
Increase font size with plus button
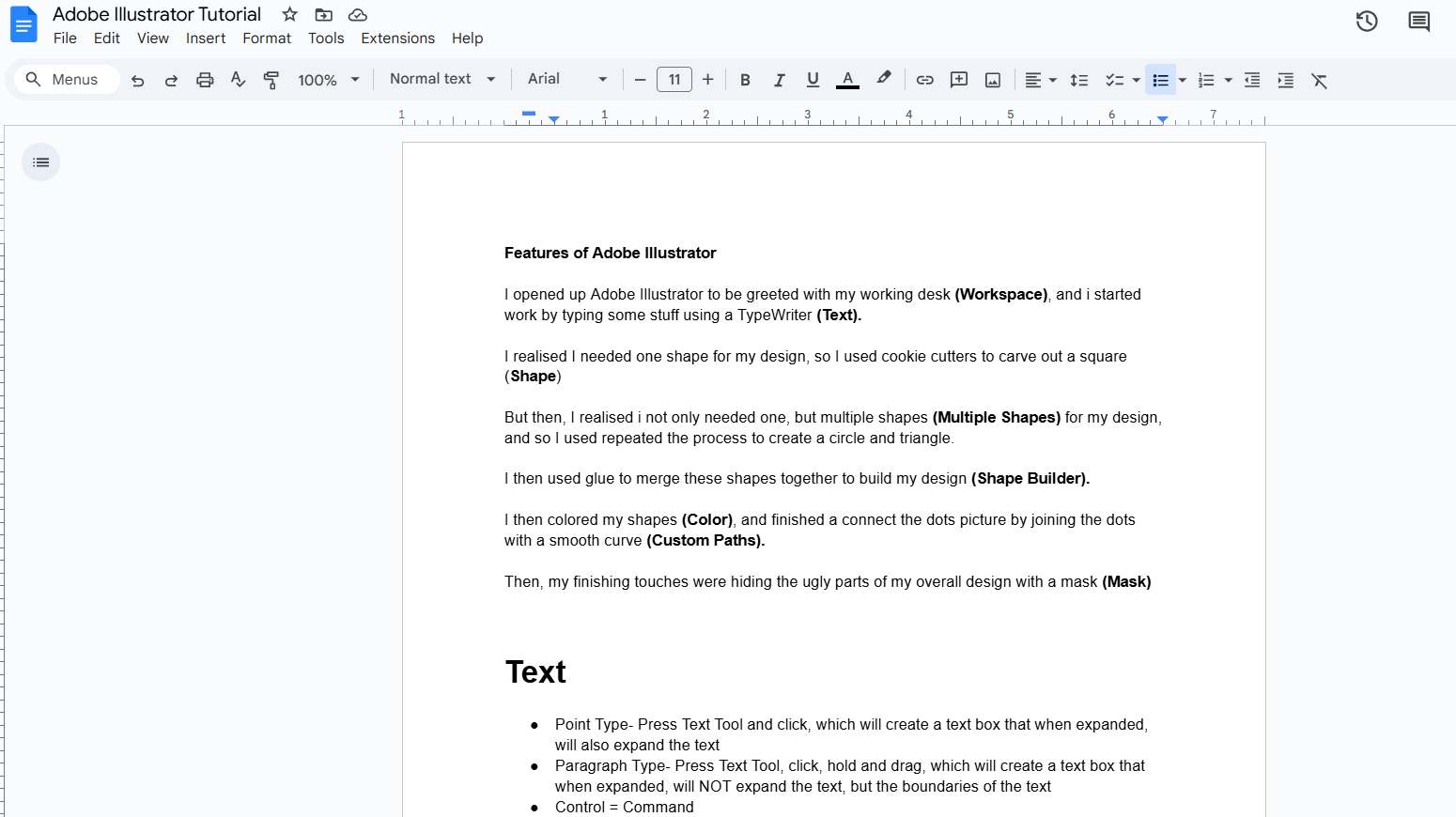pyautogui.click(x=708, y=81)
